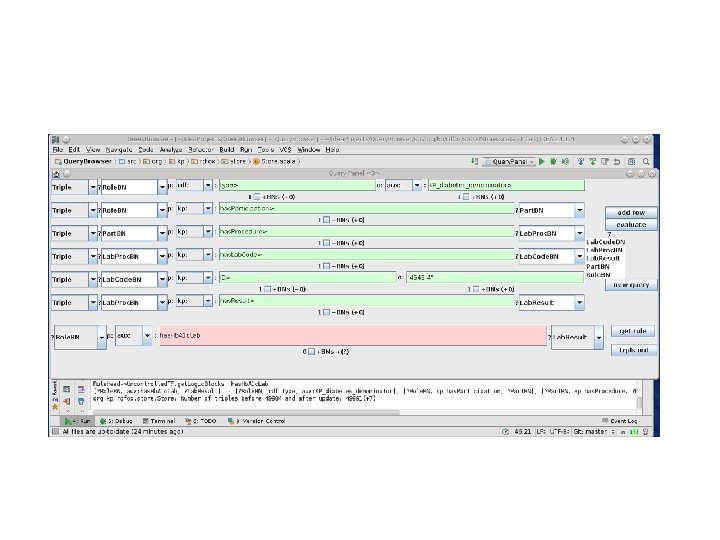Tick +BNs checkbox under the 4548-4 value

coord(476,289)
